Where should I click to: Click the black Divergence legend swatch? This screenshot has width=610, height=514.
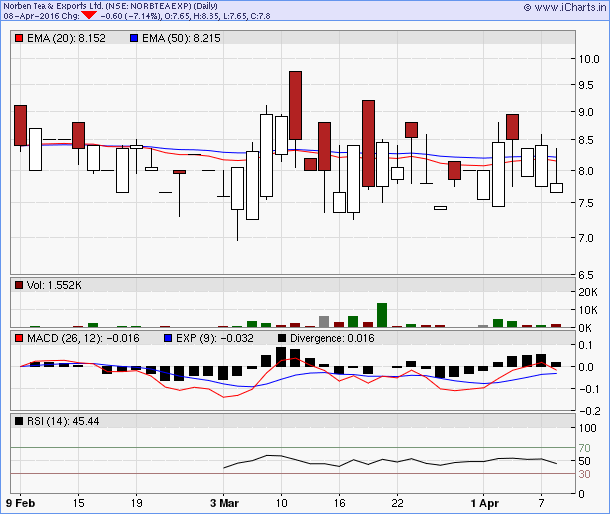click(x=282, y=338)
